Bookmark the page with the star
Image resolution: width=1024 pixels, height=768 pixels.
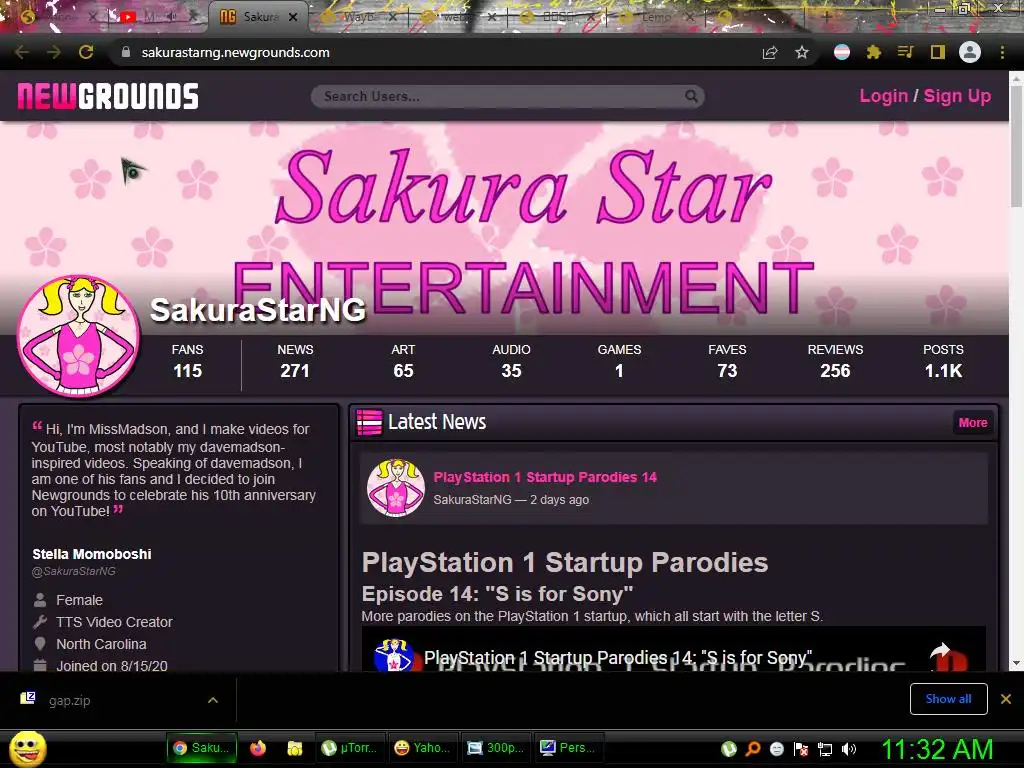(802, 52)
